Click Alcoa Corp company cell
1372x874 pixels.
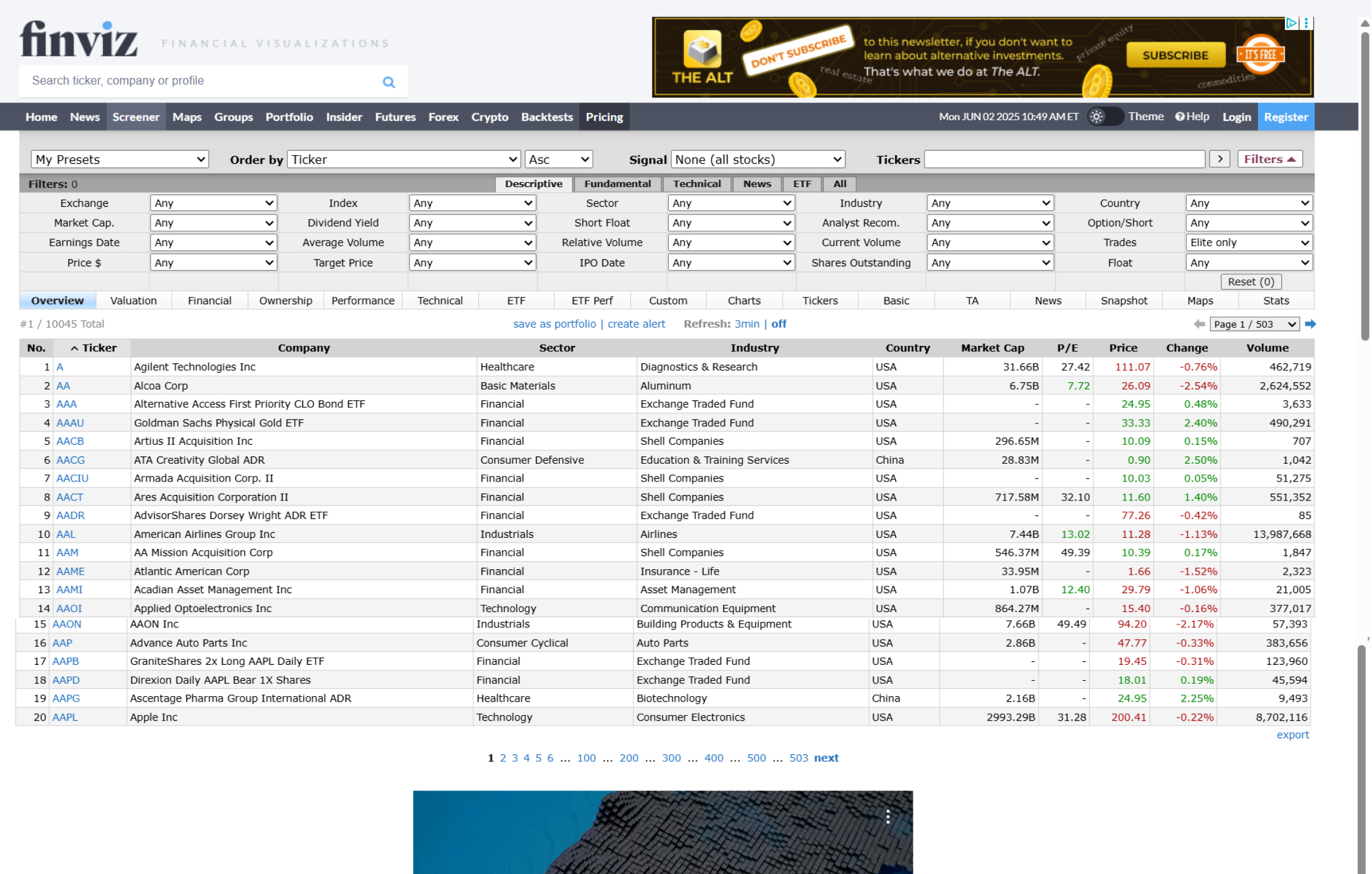tap(303, 386)
